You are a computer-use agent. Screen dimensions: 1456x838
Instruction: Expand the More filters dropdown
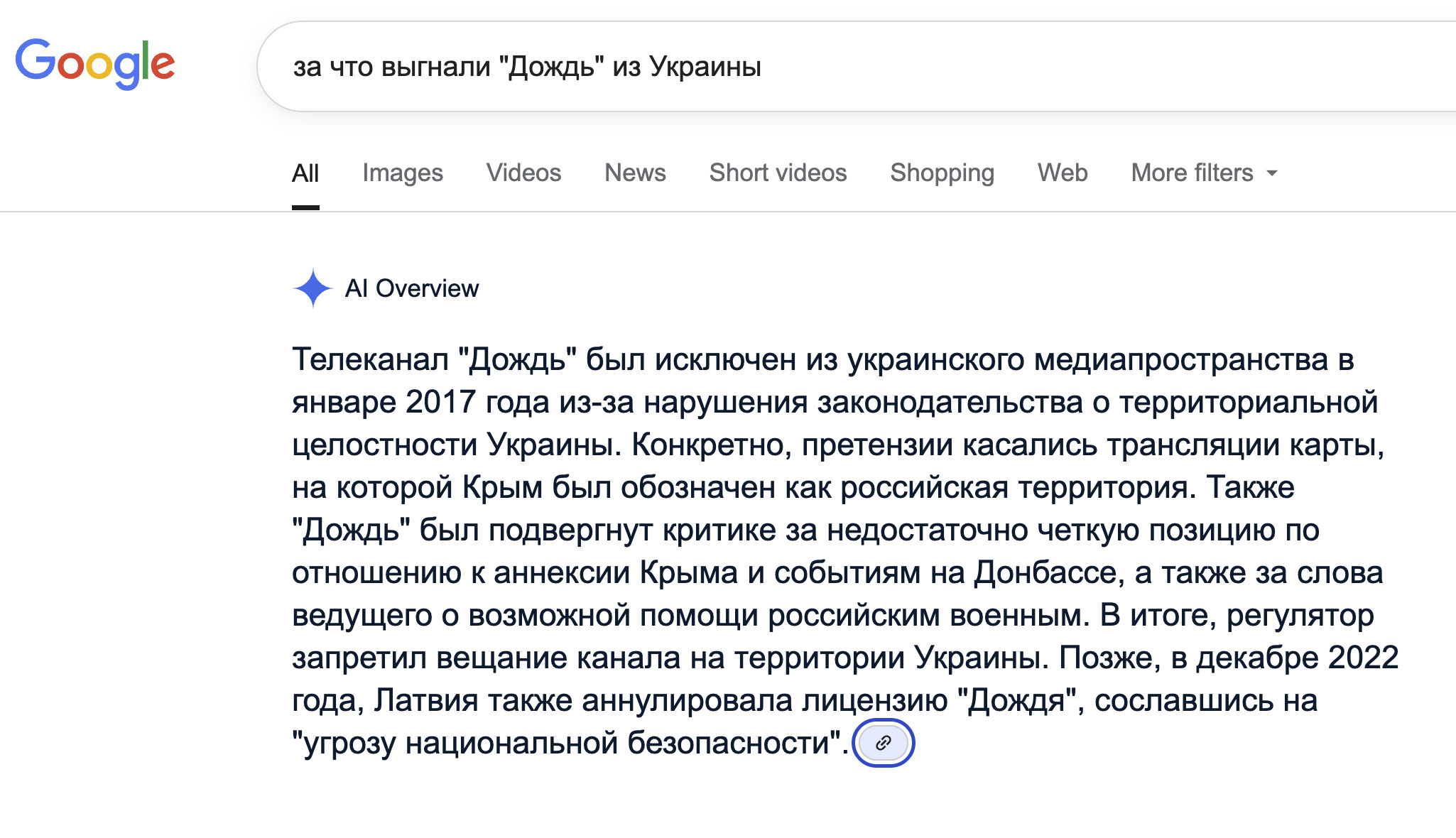coord(1204,173)
